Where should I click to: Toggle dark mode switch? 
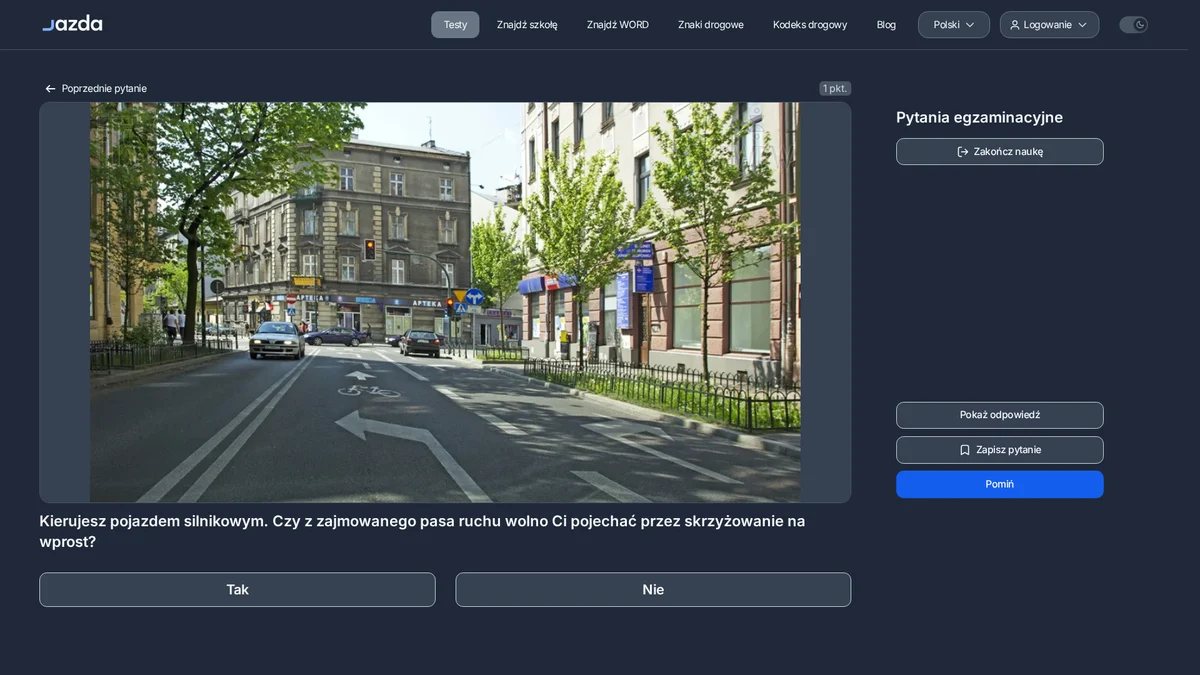coord(1133,25)
